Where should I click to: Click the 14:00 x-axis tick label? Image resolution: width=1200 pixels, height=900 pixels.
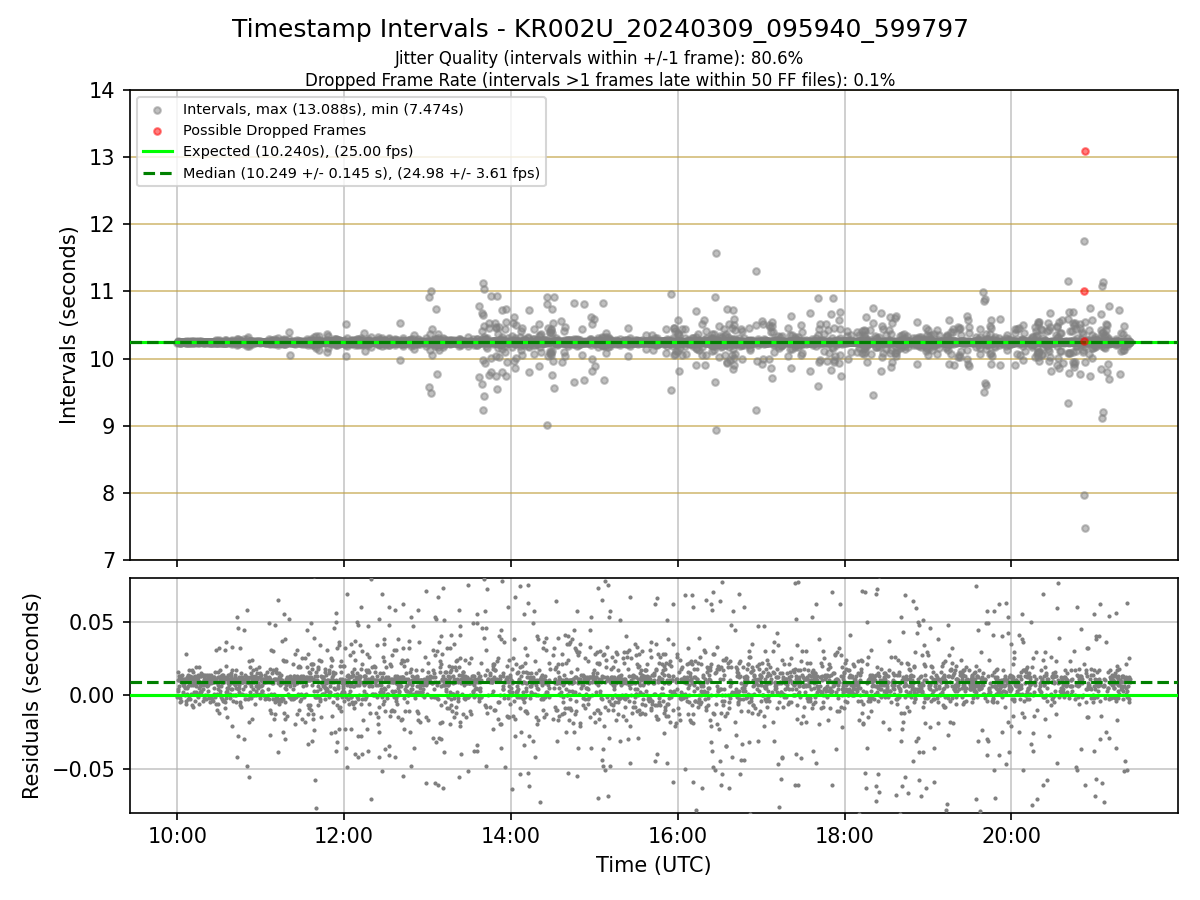point(511,834)
